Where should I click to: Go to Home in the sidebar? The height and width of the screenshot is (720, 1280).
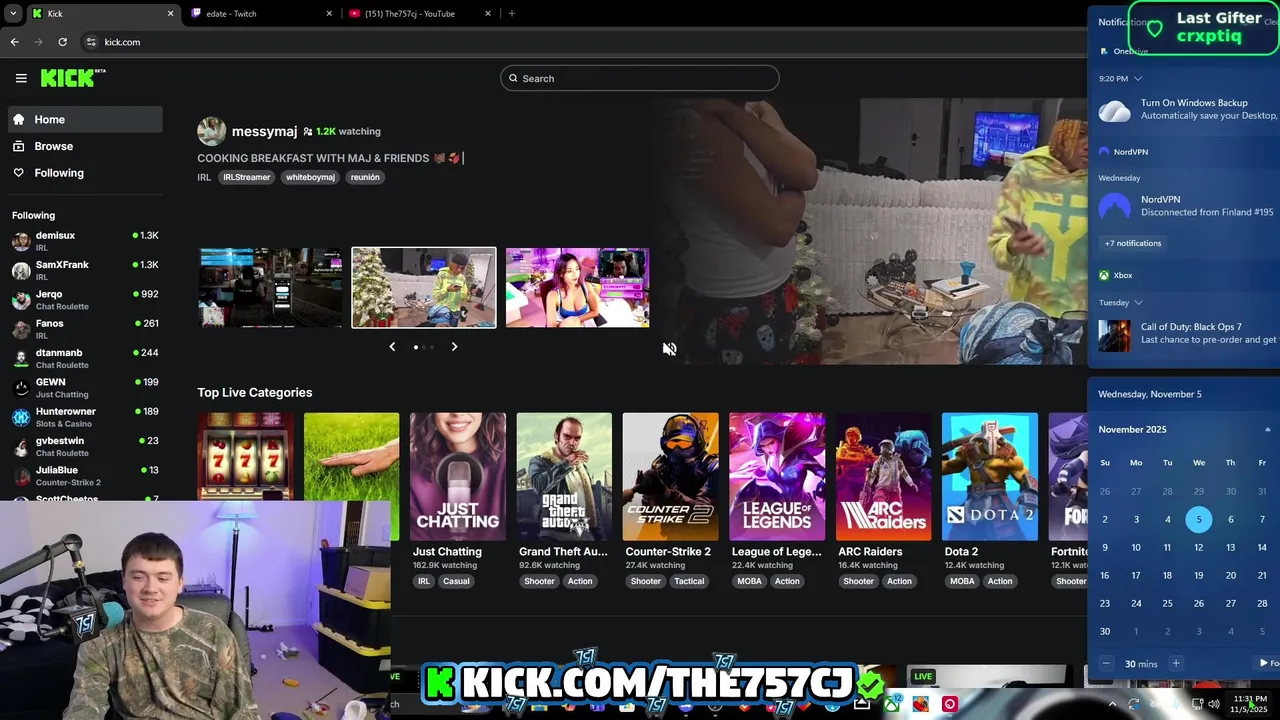(x=85, y=119)
